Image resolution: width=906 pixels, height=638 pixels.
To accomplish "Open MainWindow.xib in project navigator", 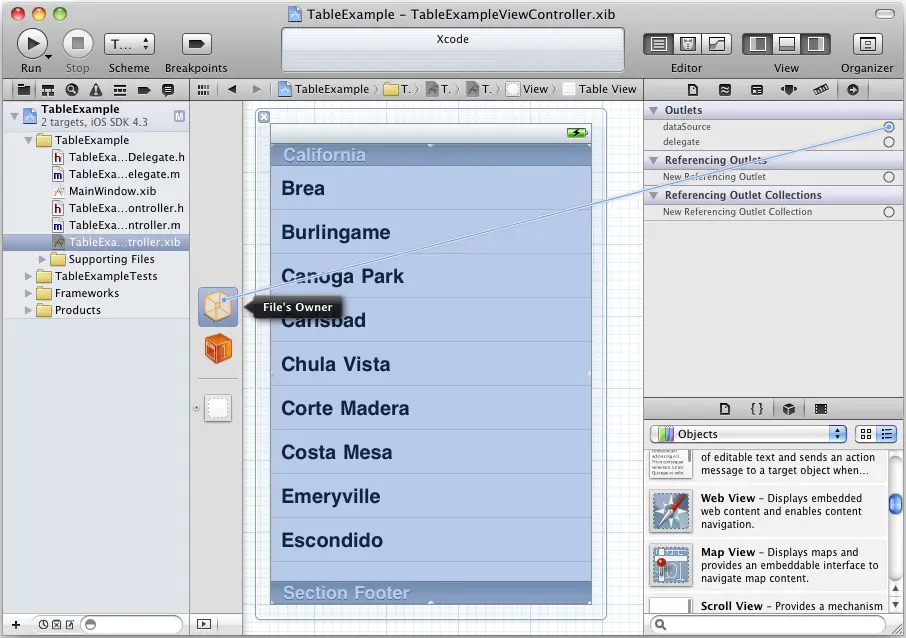I will click(112, 191).
